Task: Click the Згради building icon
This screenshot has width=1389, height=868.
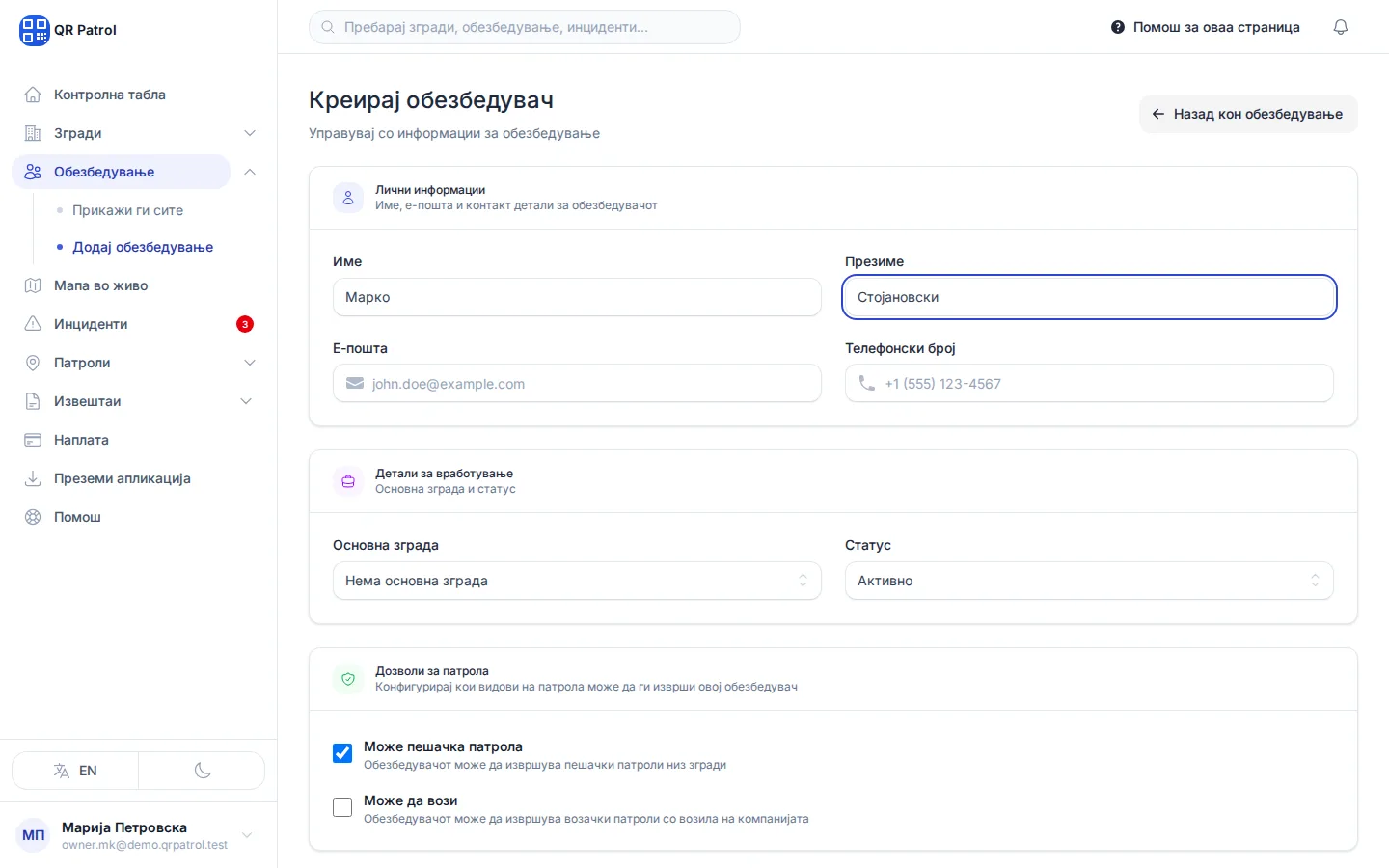Action: tap(33, 133)
